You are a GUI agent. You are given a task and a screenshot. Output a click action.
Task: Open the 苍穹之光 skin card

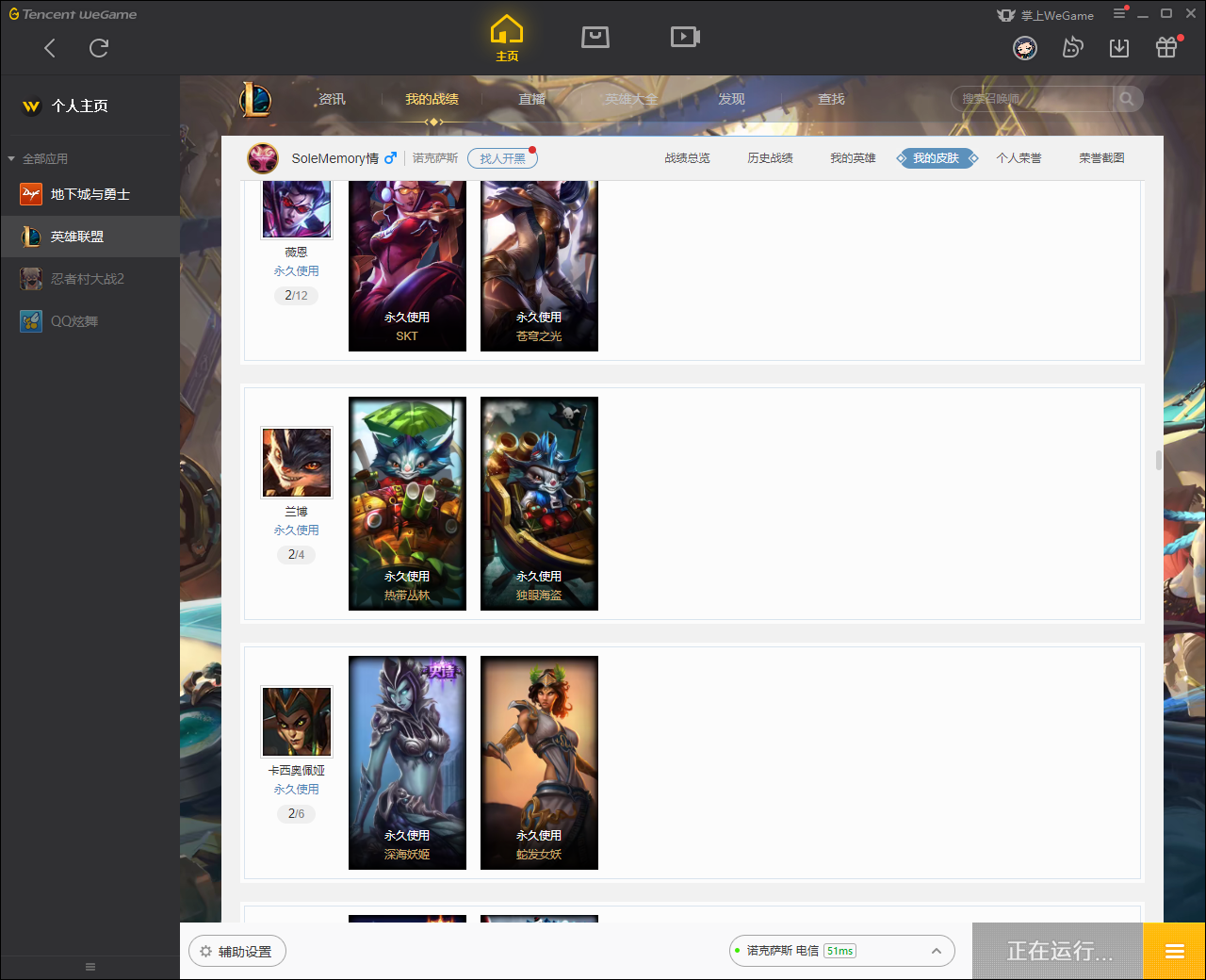point(539,266)
